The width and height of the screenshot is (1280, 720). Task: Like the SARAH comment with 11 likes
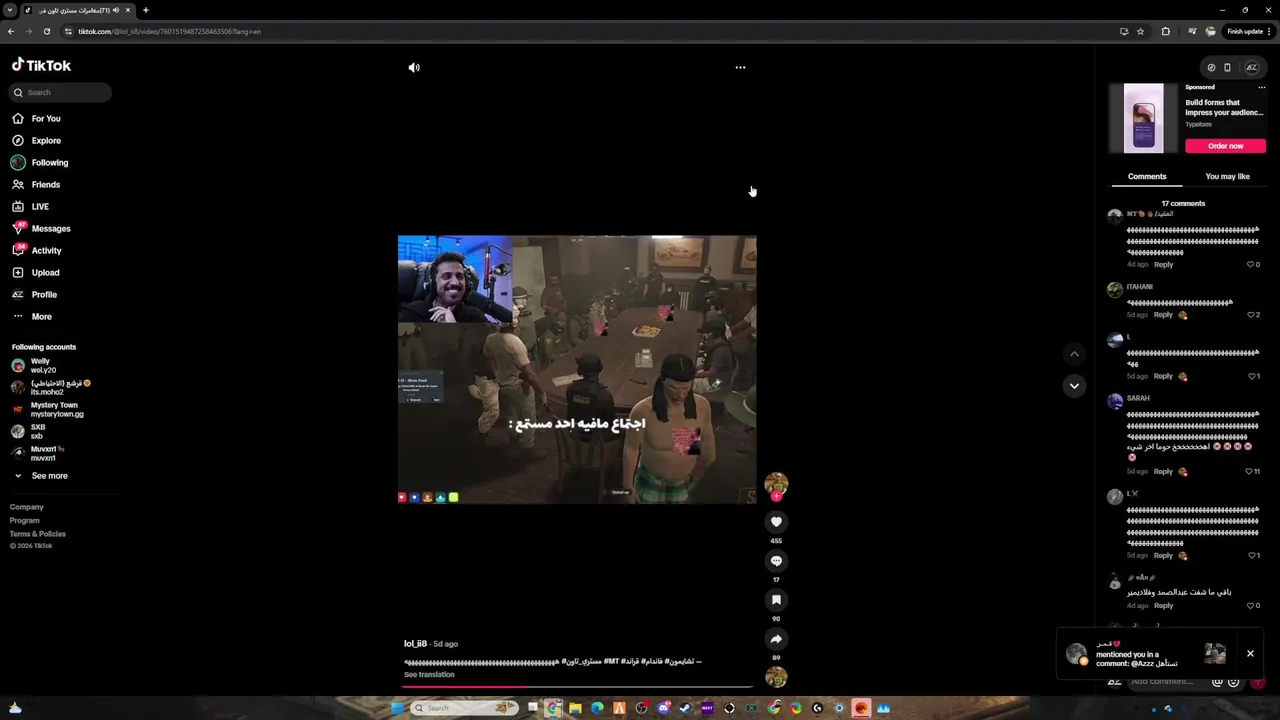[1248, 471]
